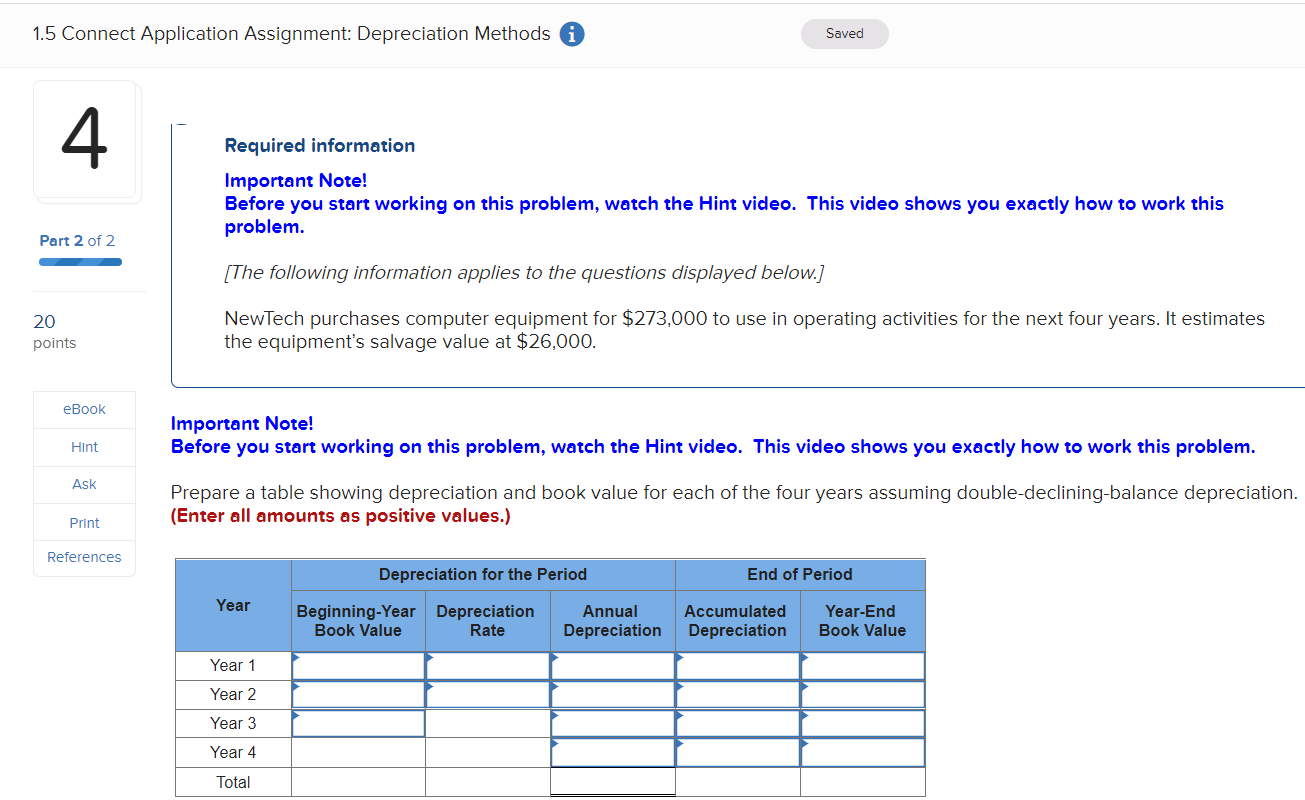
Task: Click the Ask link
Action: click(x=84, y=484)
